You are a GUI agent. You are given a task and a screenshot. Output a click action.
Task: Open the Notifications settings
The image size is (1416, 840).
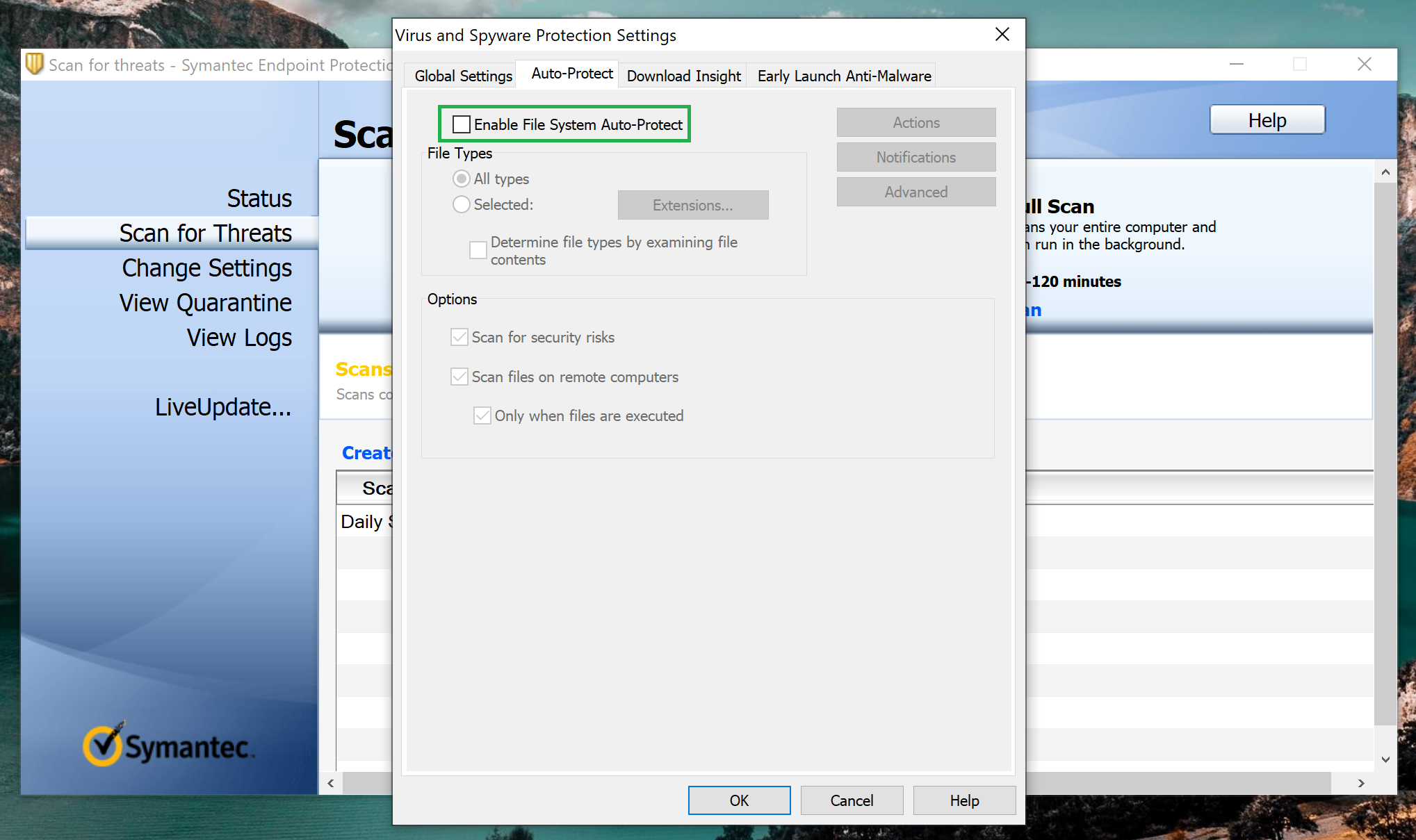click(x=915, y=157)
